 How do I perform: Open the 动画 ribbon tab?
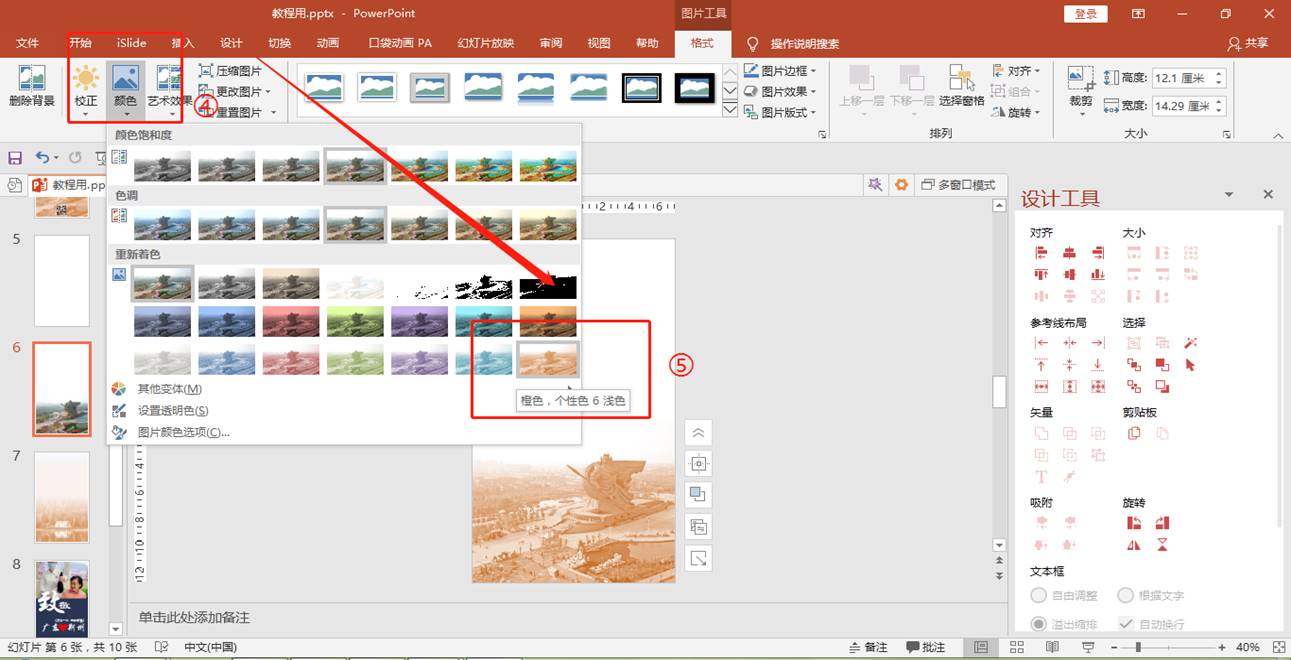(x=327, y=43)
